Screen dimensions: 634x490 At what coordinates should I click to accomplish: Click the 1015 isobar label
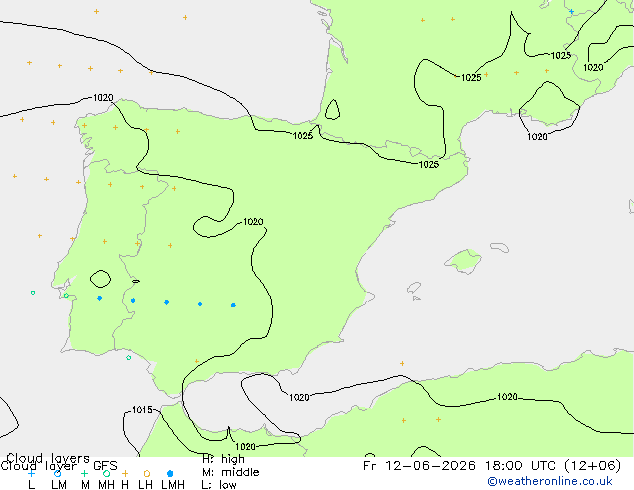coord(142,410)
